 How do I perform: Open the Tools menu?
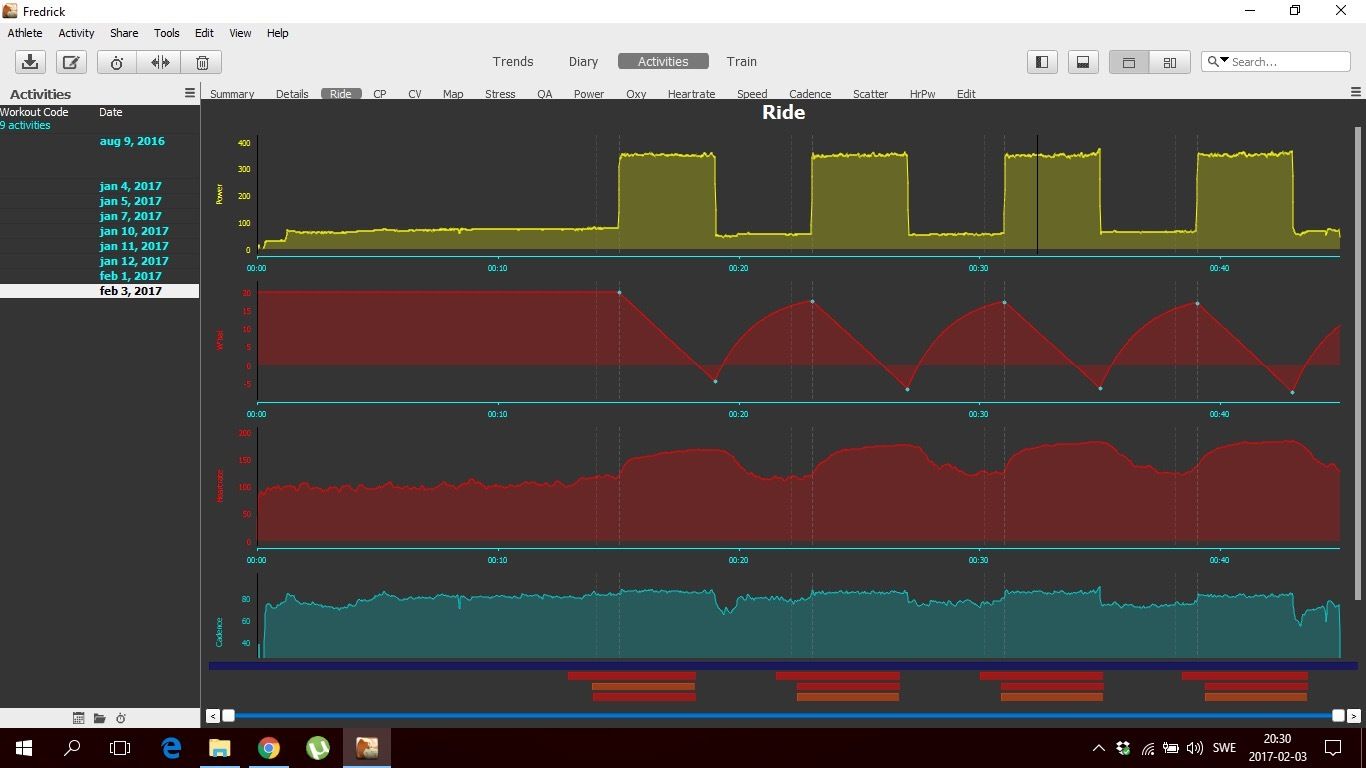pyautogui.click(x=166, y=33)
